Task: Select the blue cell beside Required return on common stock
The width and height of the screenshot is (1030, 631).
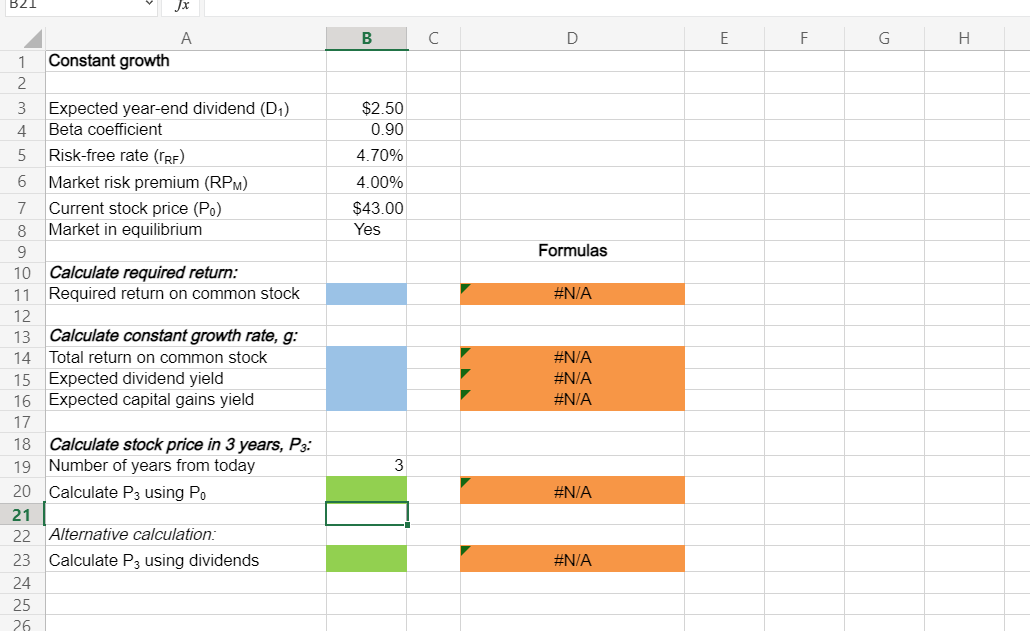Action: (x=366, y=292)
